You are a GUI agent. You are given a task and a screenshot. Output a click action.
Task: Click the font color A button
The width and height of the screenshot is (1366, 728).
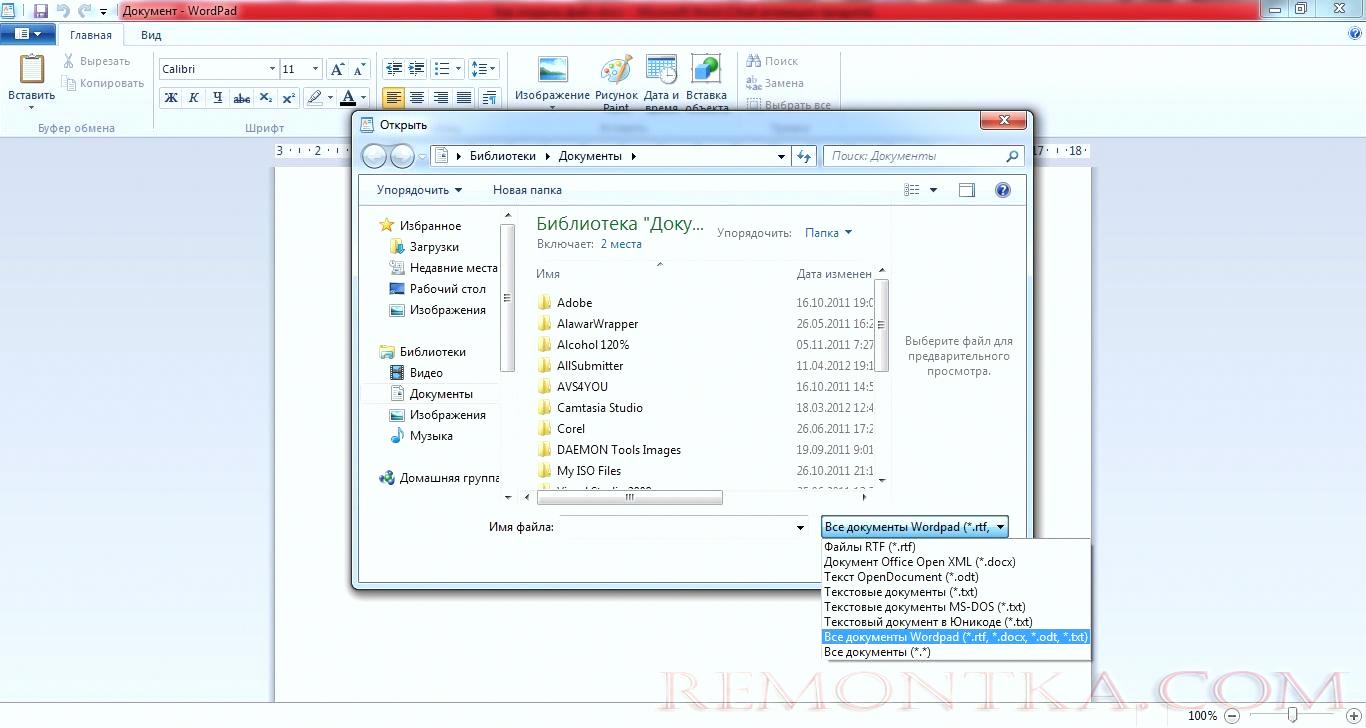tap(347, 98)
